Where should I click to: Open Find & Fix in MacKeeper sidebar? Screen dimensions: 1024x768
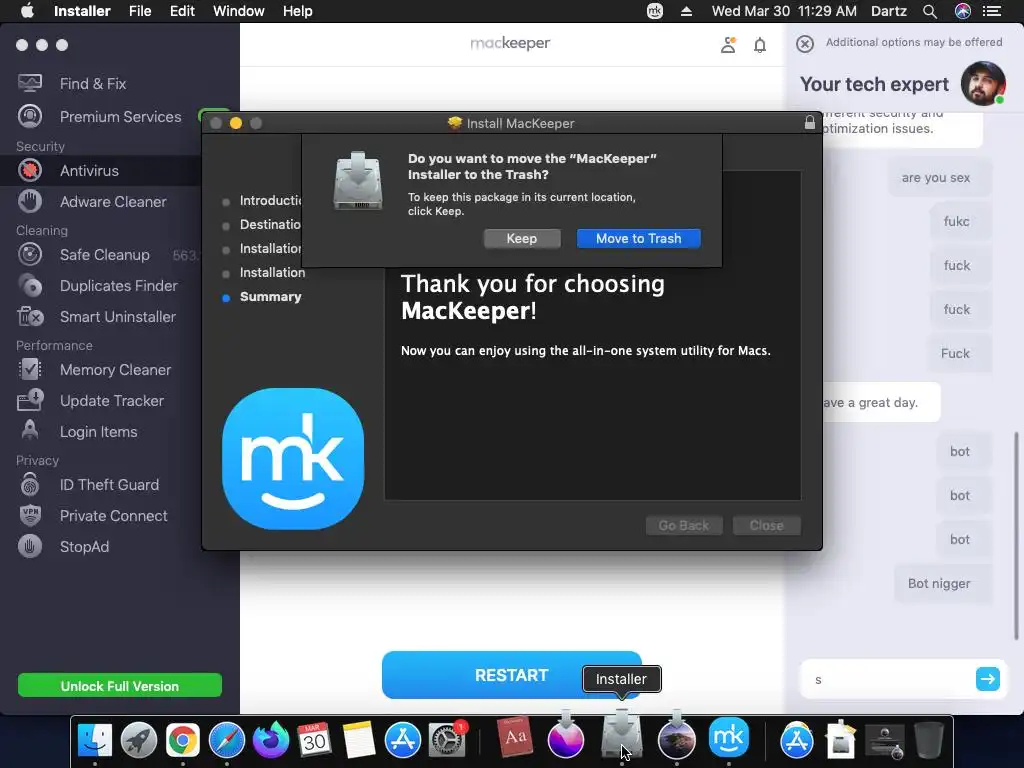pyautogui.click(x=93, y=84)
